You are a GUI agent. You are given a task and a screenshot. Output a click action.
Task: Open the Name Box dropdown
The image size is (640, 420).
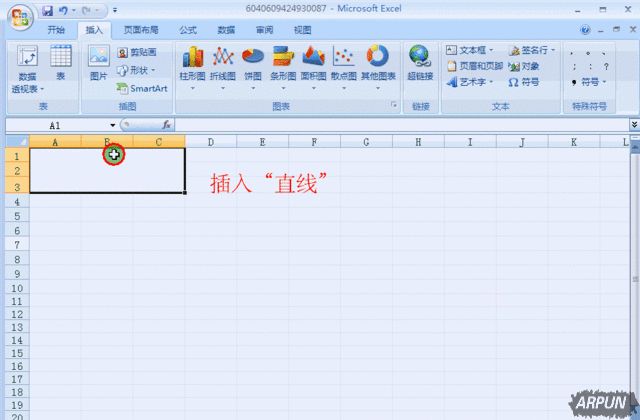113,125
